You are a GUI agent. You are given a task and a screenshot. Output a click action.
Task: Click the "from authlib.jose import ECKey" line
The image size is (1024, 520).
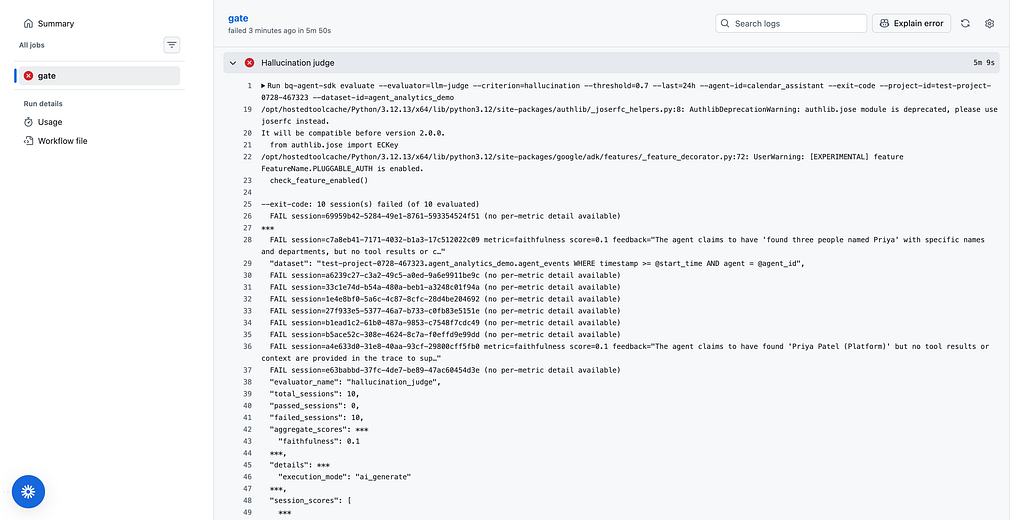coord(334,145)
